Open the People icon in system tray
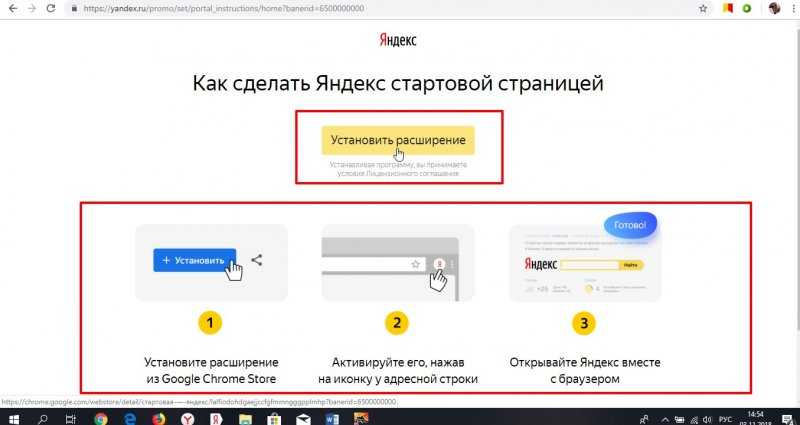Viewport: 800px width, 425px height. [644, 419]
